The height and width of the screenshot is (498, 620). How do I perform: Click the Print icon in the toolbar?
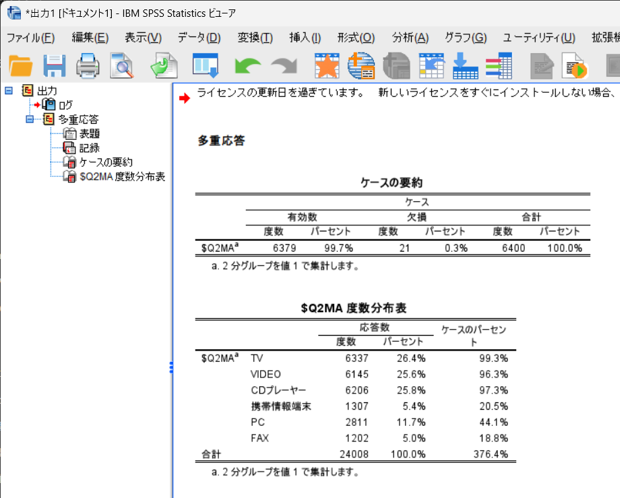click(x=88, y=67)
